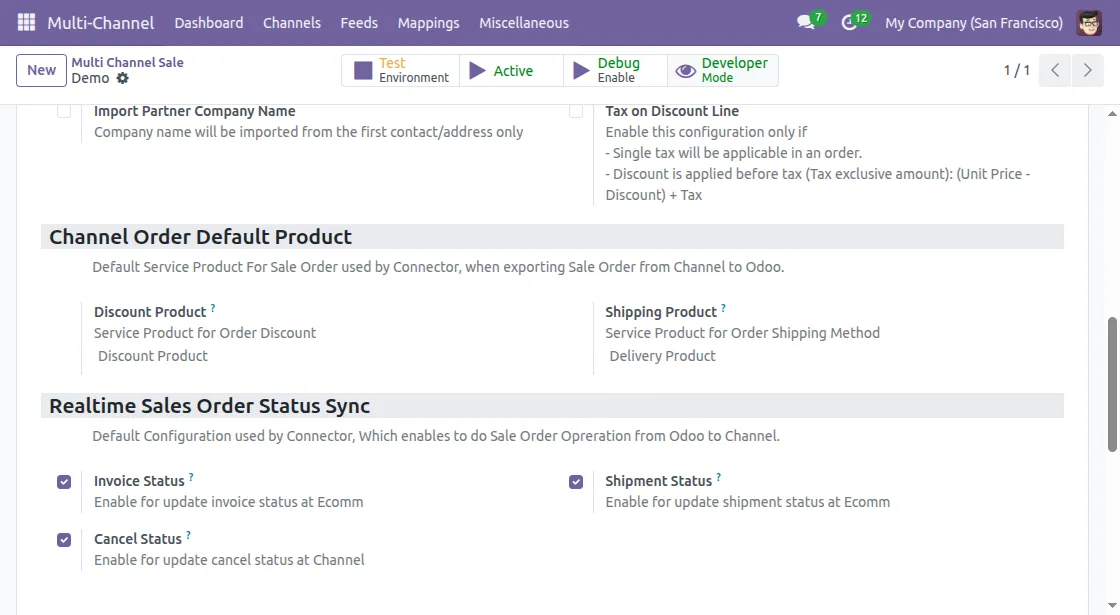Open the chat messages icon
Viewport: 1120px width, 615px height.
(806, 22)
